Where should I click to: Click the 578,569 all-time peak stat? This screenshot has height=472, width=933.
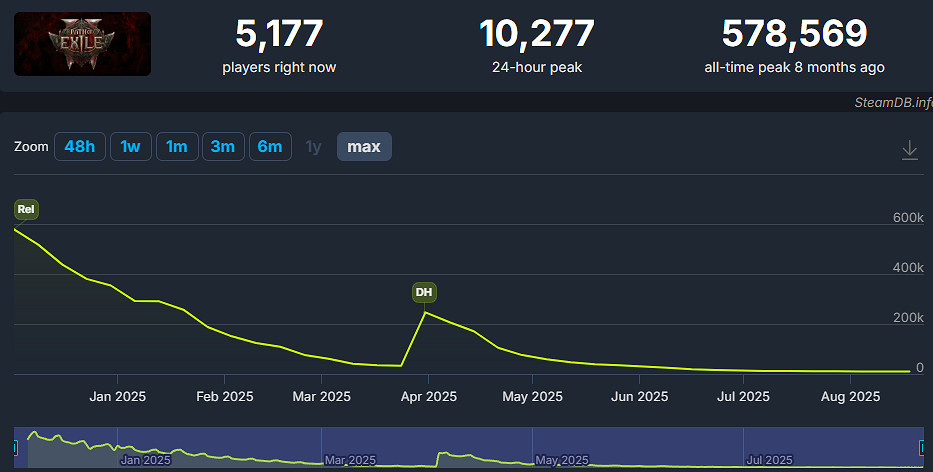[x=794, y=34]
